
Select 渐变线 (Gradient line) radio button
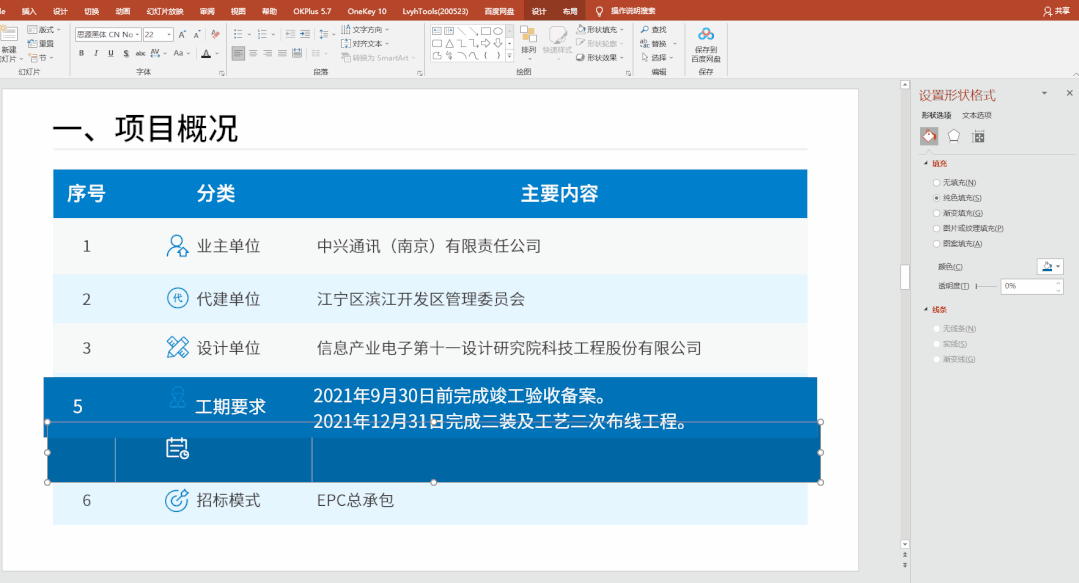click(x=936, y=359)
